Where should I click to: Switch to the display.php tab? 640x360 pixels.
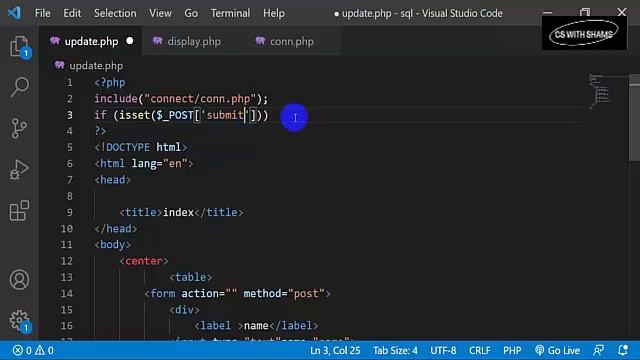click(194, 41)
